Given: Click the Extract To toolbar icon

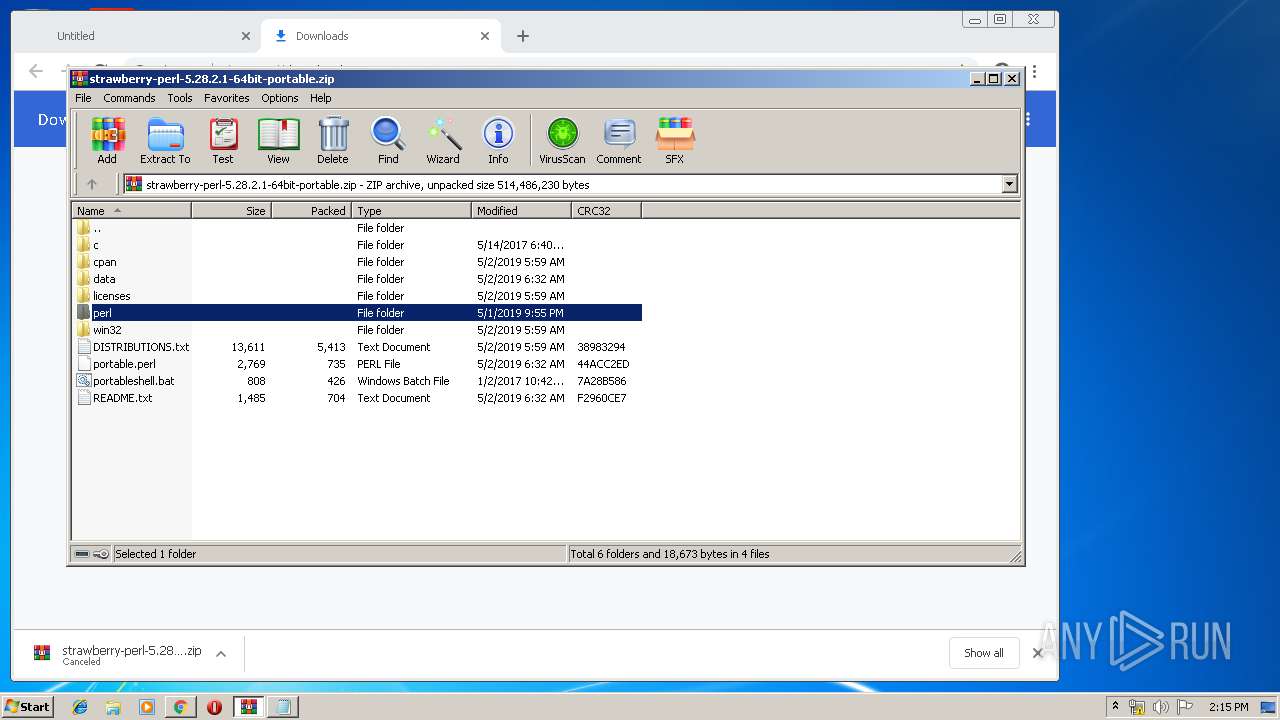Looking at the screenshot, I should [165, 140].
